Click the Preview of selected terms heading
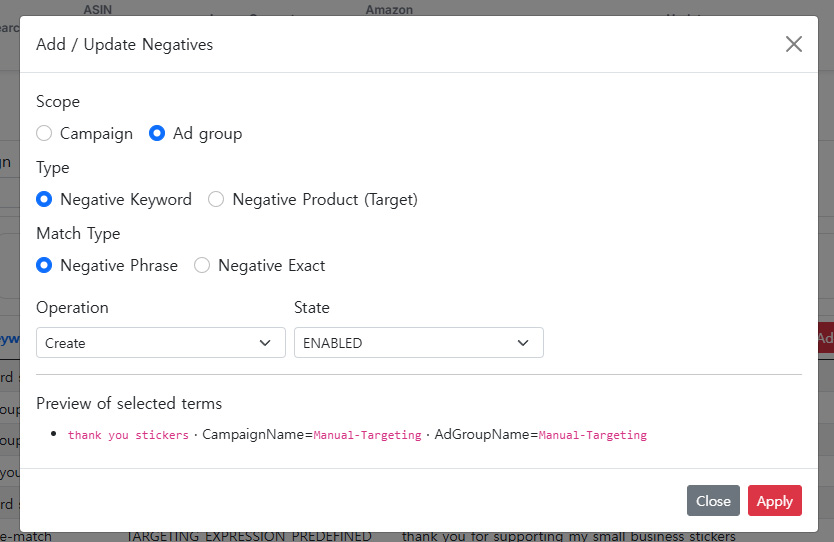 pos(129,404)
